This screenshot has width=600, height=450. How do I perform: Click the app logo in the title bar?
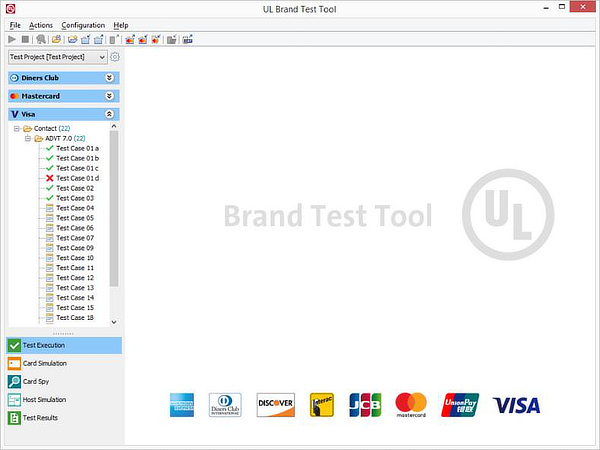[x=10, y=8]
